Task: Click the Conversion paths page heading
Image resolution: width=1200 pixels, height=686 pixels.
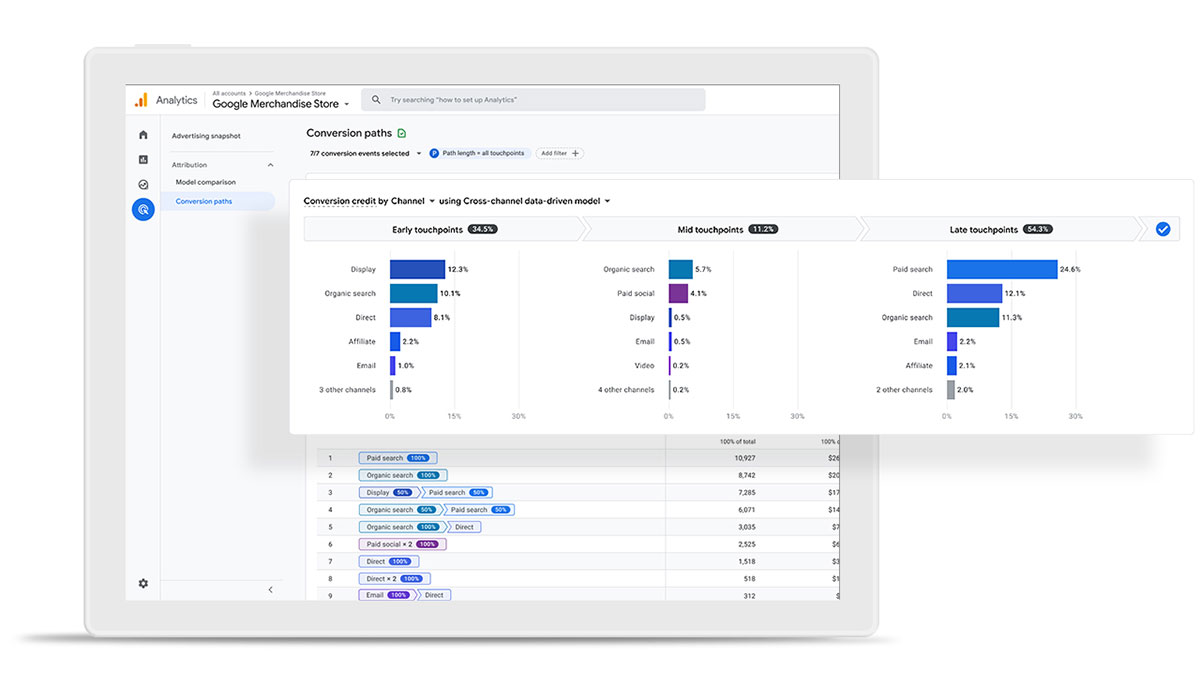Action: (x=349, y=133)
